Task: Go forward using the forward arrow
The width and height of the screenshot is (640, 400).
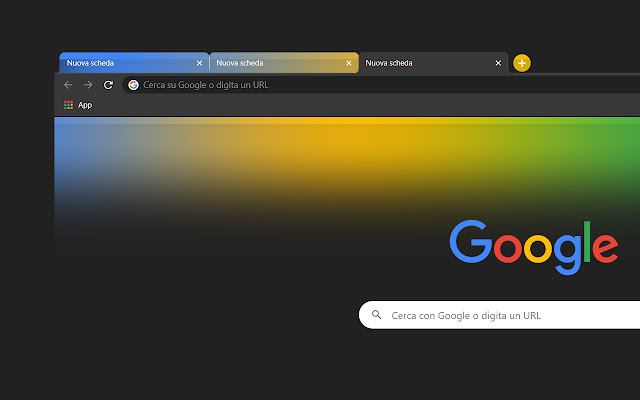Action: coord(88,85)
